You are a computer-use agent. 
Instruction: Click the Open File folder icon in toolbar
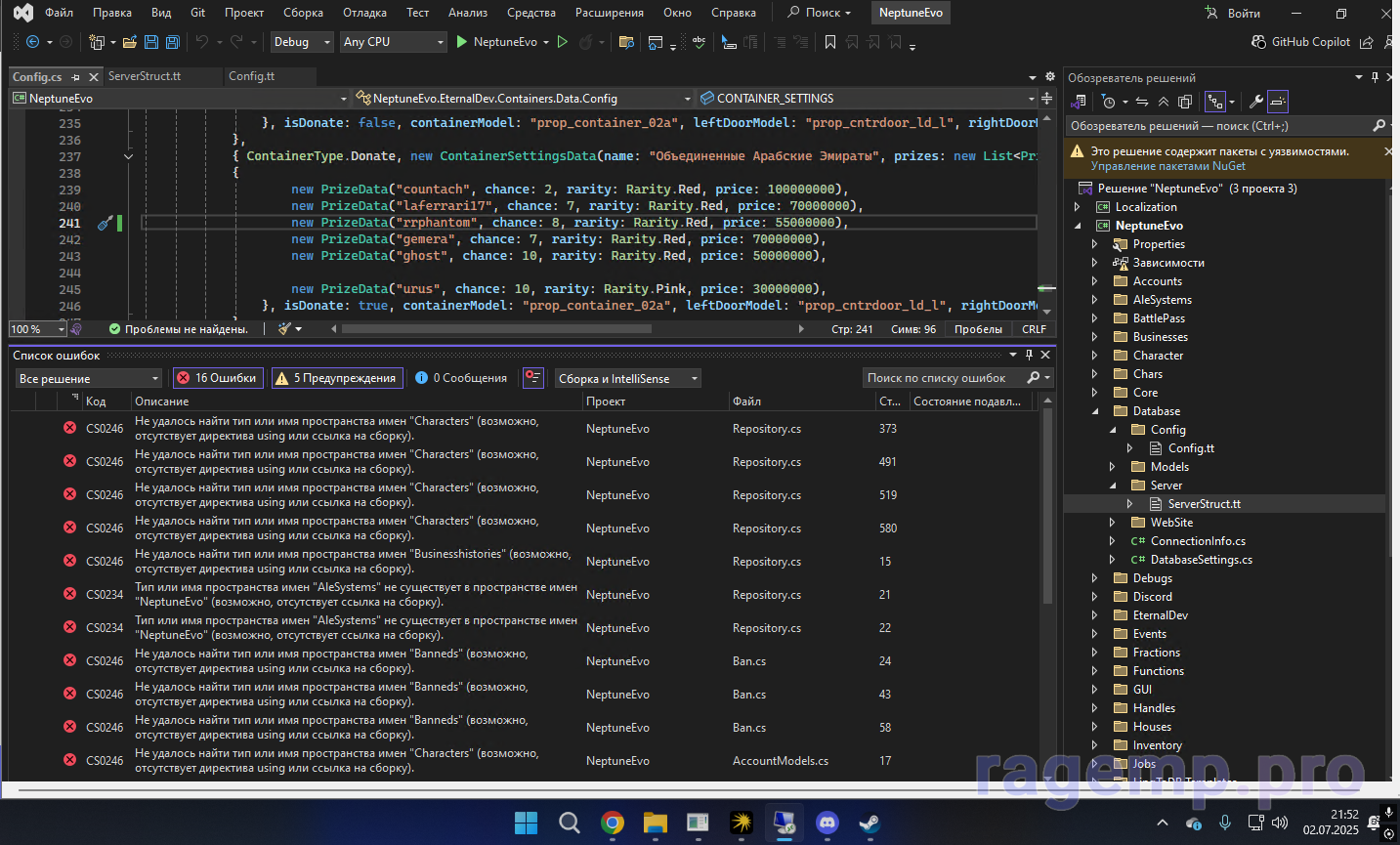[130, 42]
